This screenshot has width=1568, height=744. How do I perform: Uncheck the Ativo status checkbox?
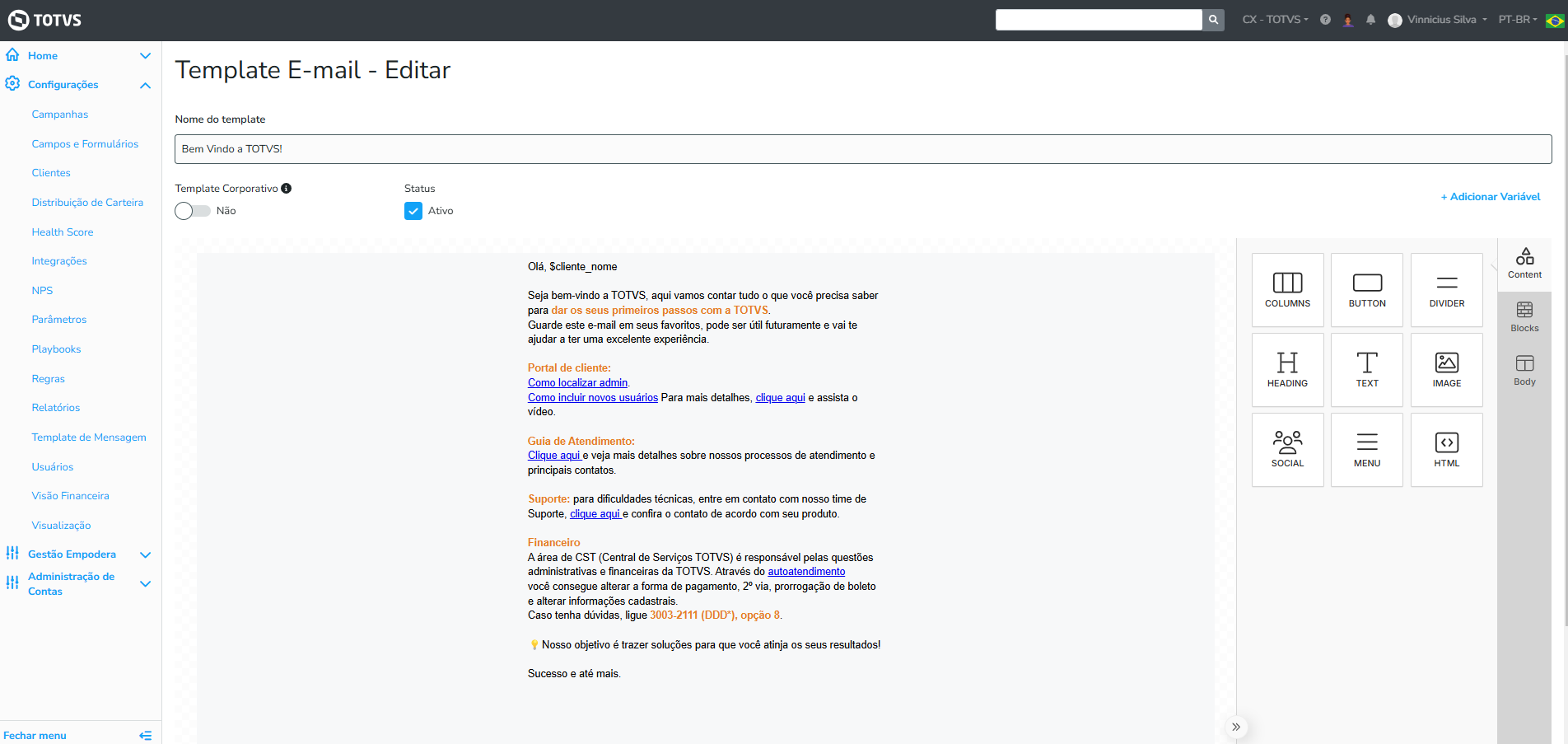click(x=413, y=211)
